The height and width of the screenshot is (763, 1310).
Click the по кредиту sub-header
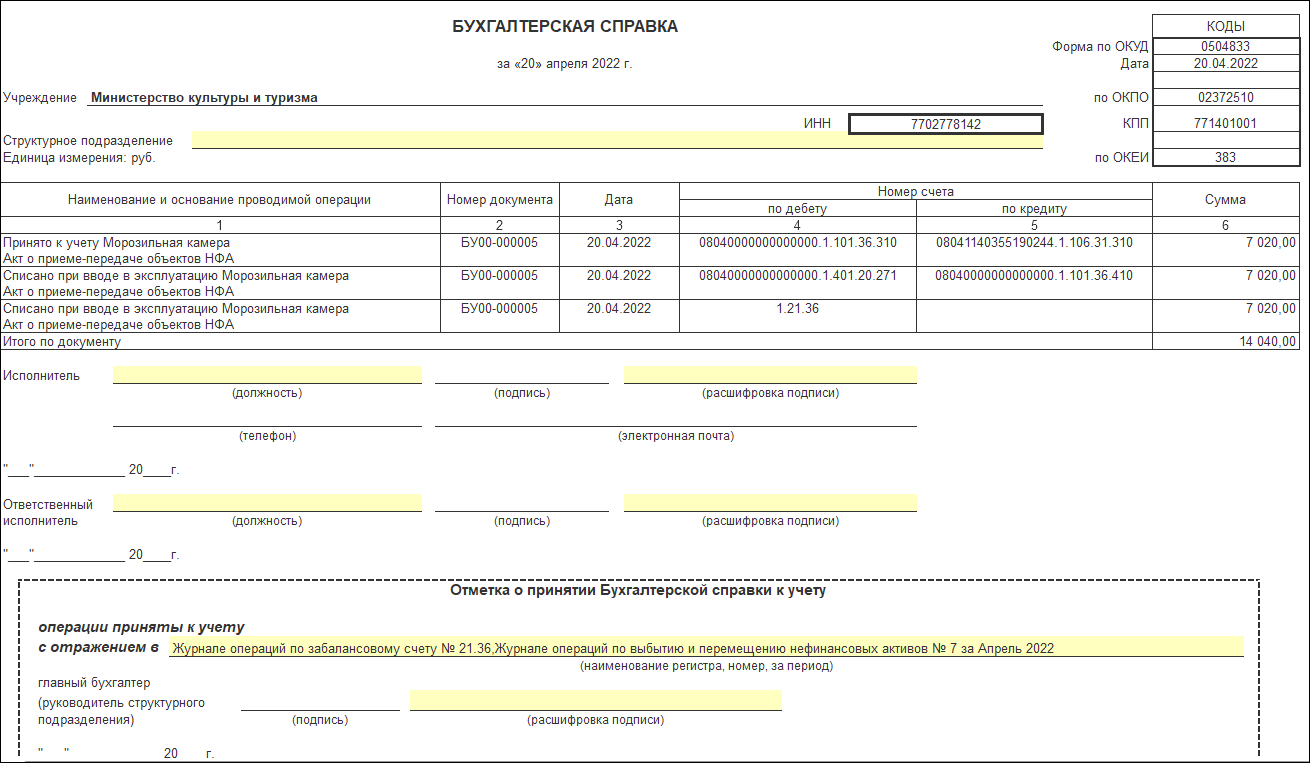tap(1035, 209)
